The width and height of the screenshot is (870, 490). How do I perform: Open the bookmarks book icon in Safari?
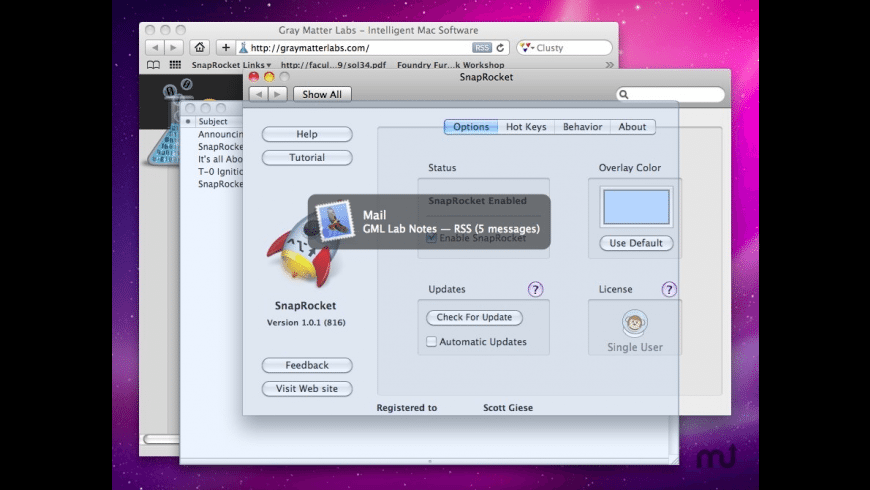click(153, 65)
